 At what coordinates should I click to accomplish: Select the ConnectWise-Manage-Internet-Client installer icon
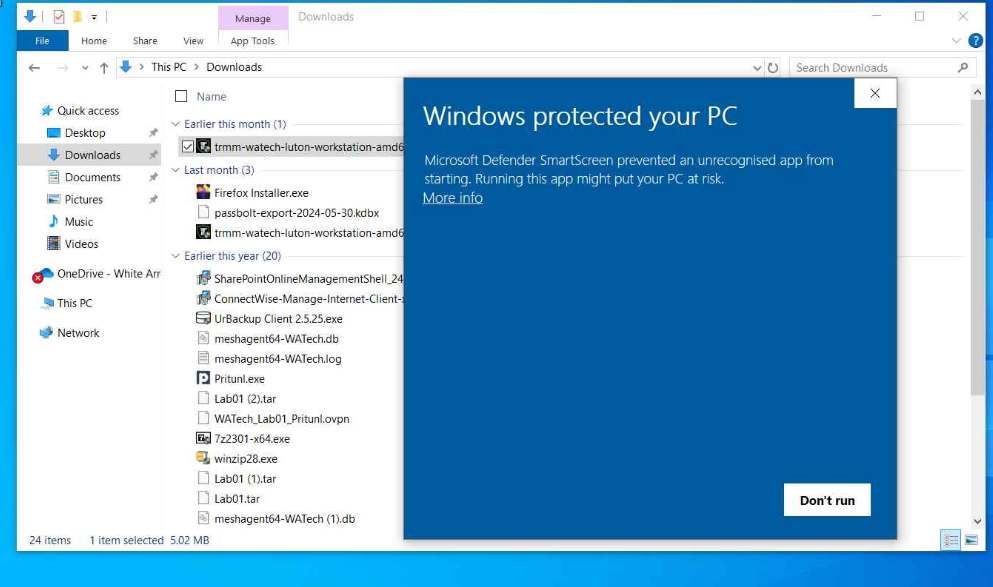[203, 298]
